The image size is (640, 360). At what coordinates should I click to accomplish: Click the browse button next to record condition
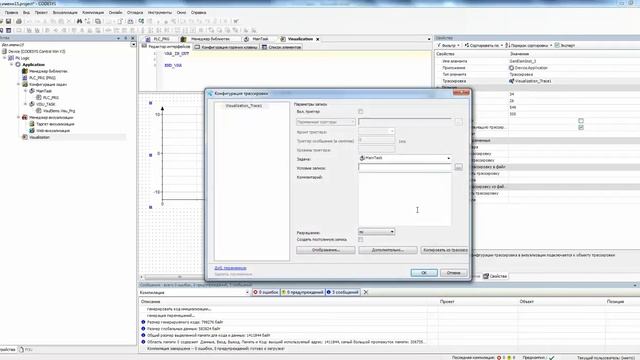(x=458, y=167)
